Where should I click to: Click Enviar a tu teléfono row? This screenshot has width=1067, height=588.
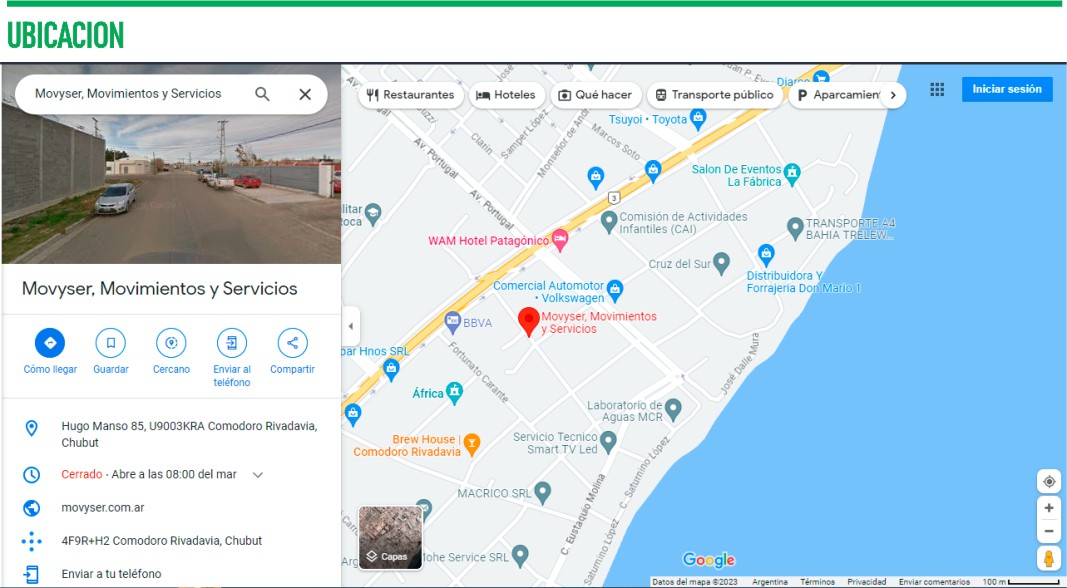coord(170,574)
